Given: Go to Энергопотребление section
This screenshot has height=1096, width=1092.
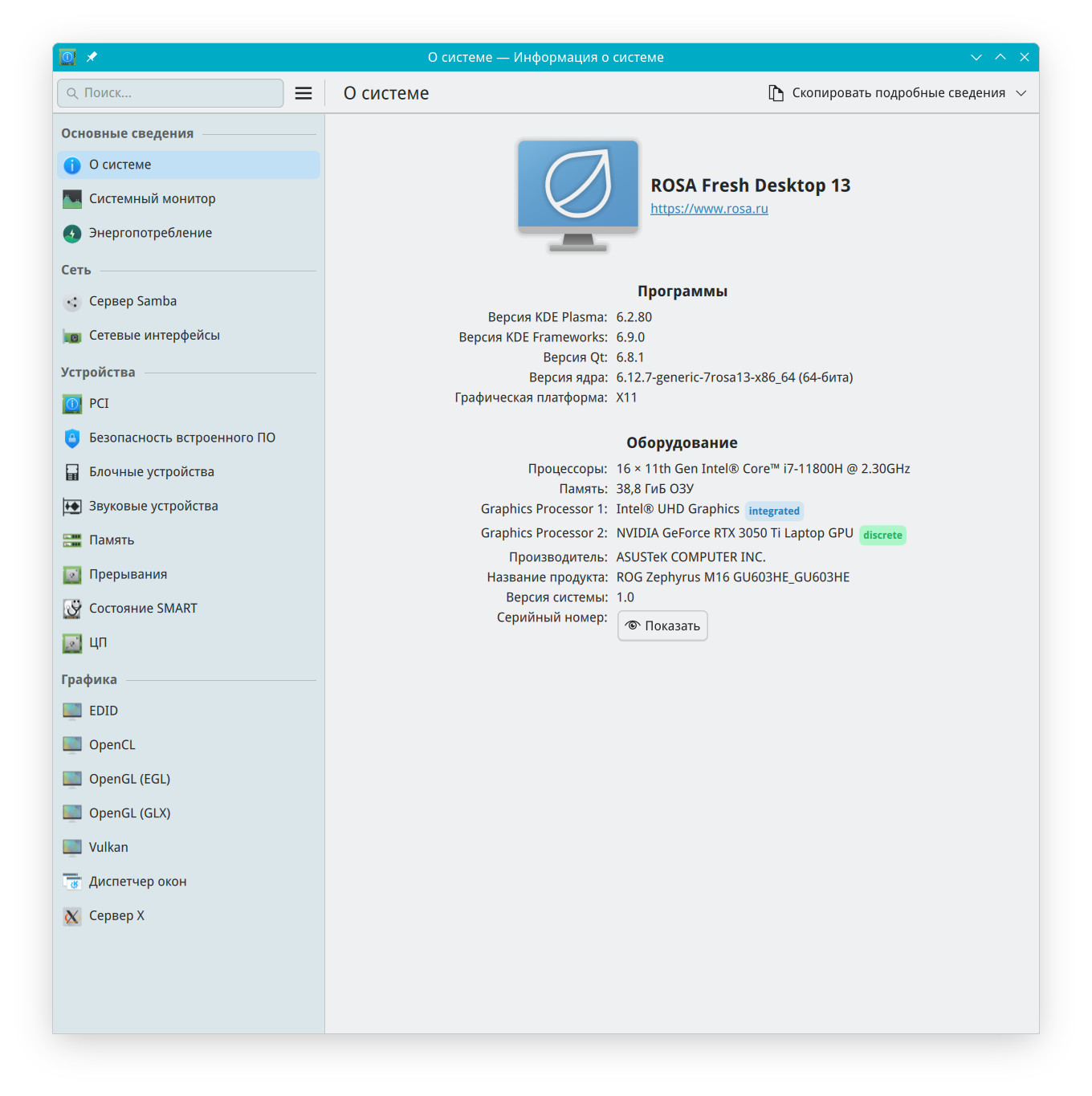Looking at the screenshot, I should click(x=189, y=233).
